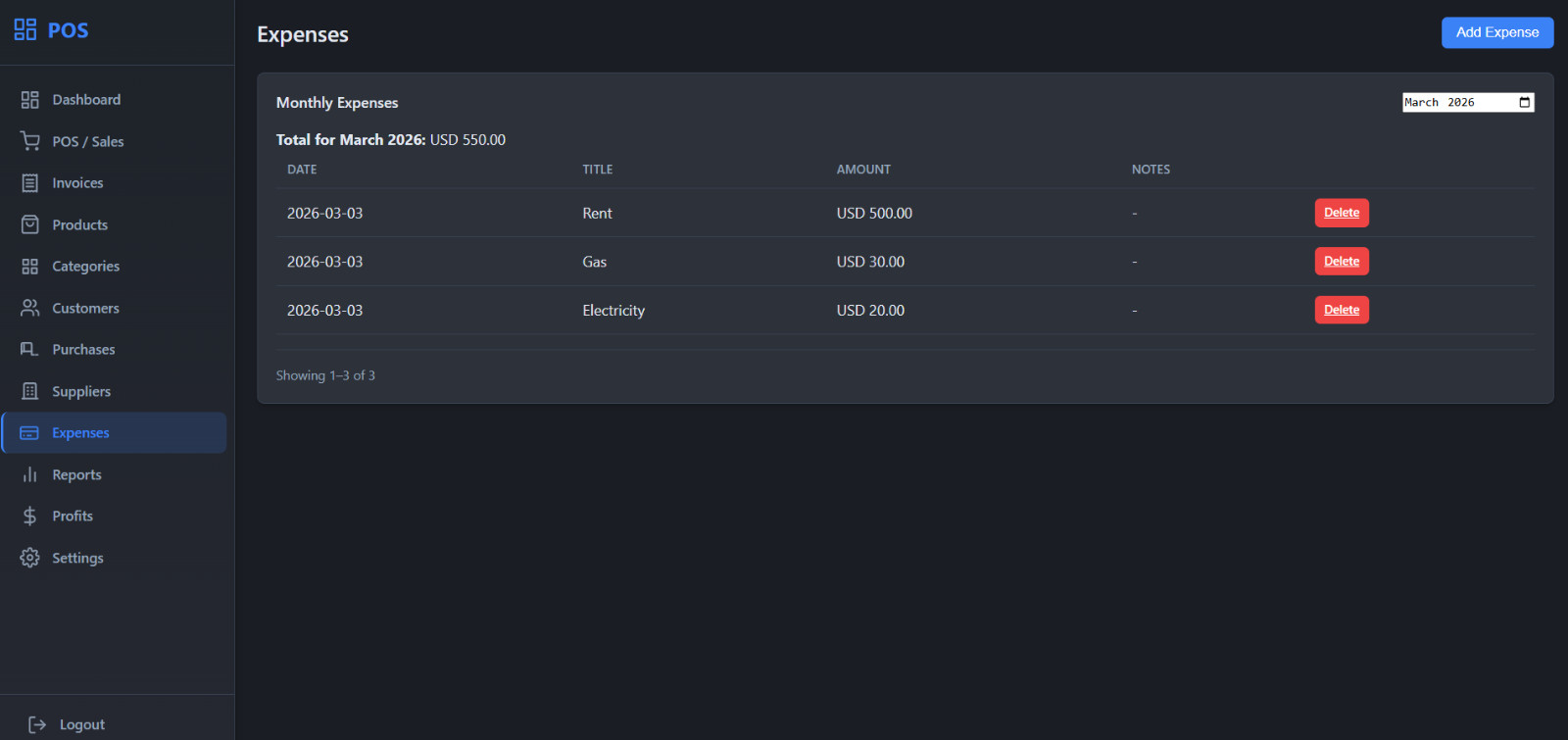Click the POS brand title
This screenshot has height=740, width=1568.
[69, 30]
